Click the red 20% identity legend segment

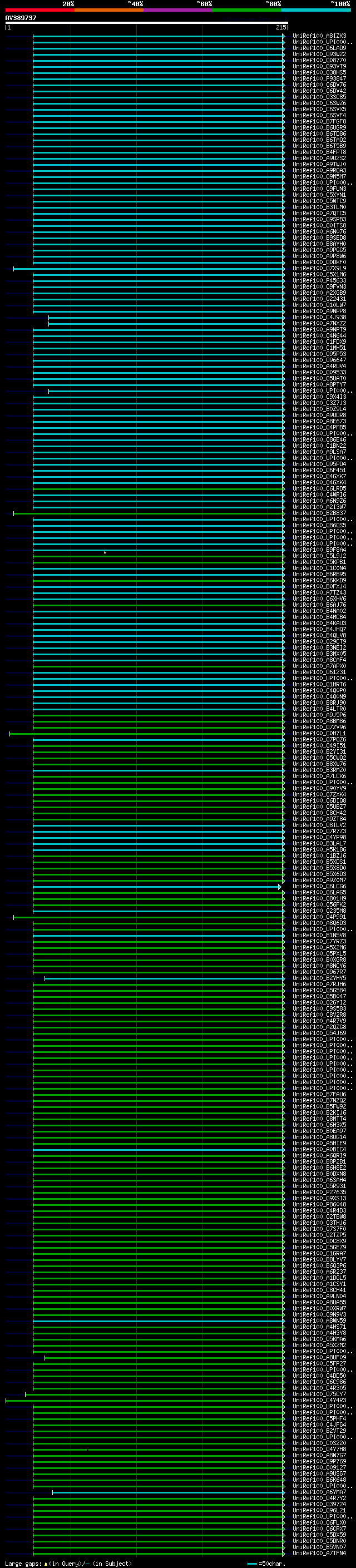tap(39, 10)
